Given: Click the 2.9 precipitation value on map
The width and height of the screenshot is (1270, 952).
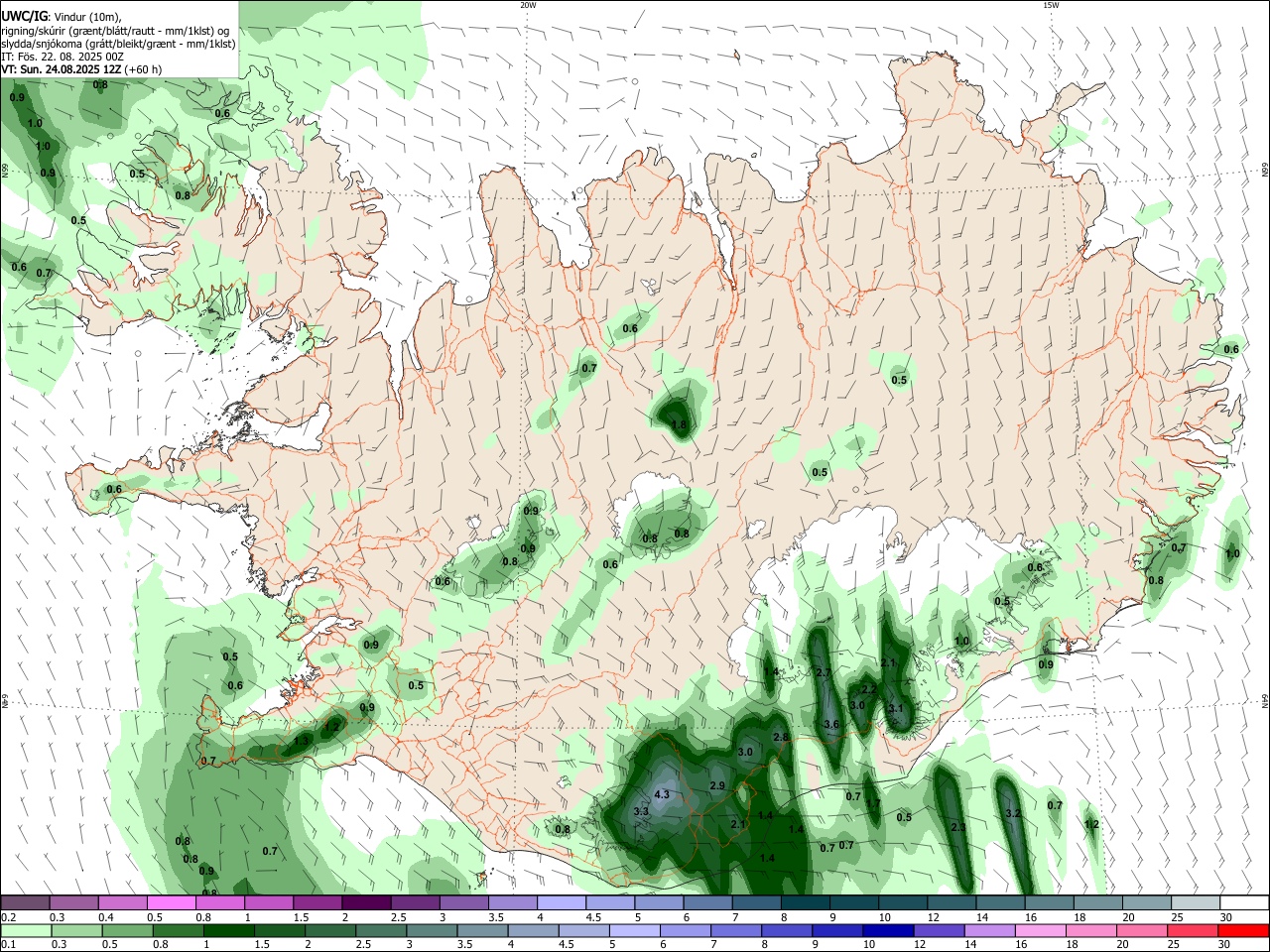Looking at the screenshot, I should point(717,785).
